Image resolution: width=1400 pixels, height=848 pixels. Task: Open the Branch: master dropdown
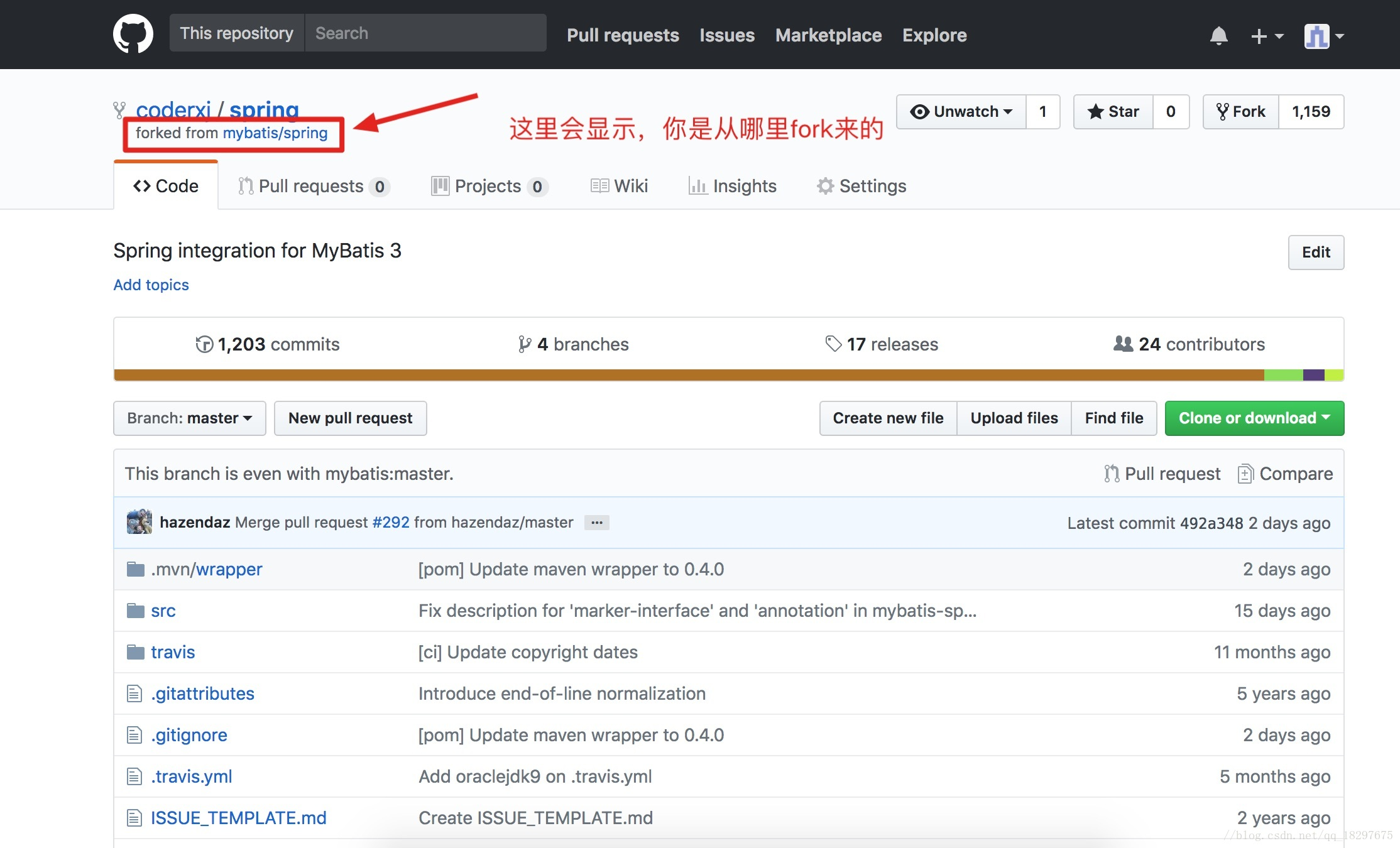(x=189, y=418)
